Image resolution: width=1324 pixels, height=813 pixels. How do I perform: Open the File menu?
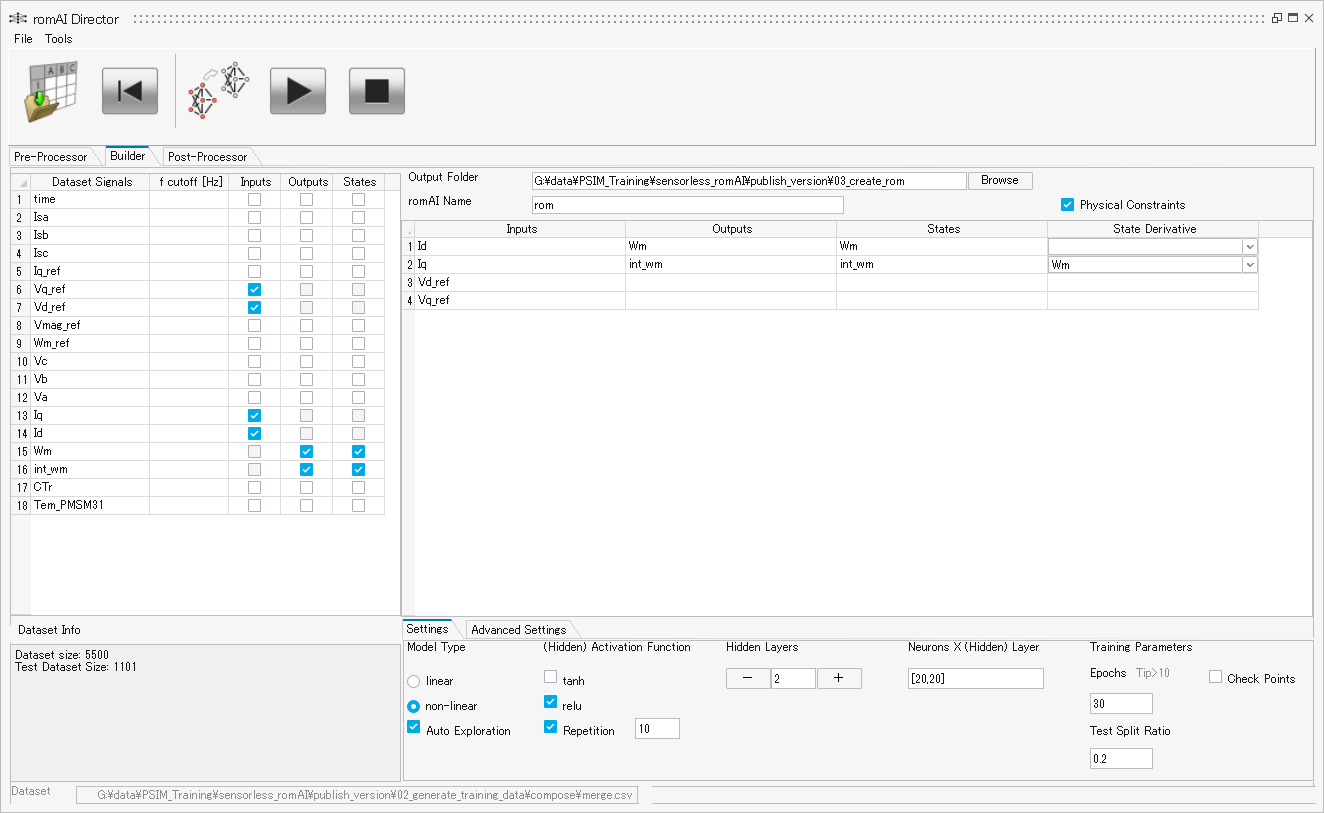coord(23,39)
